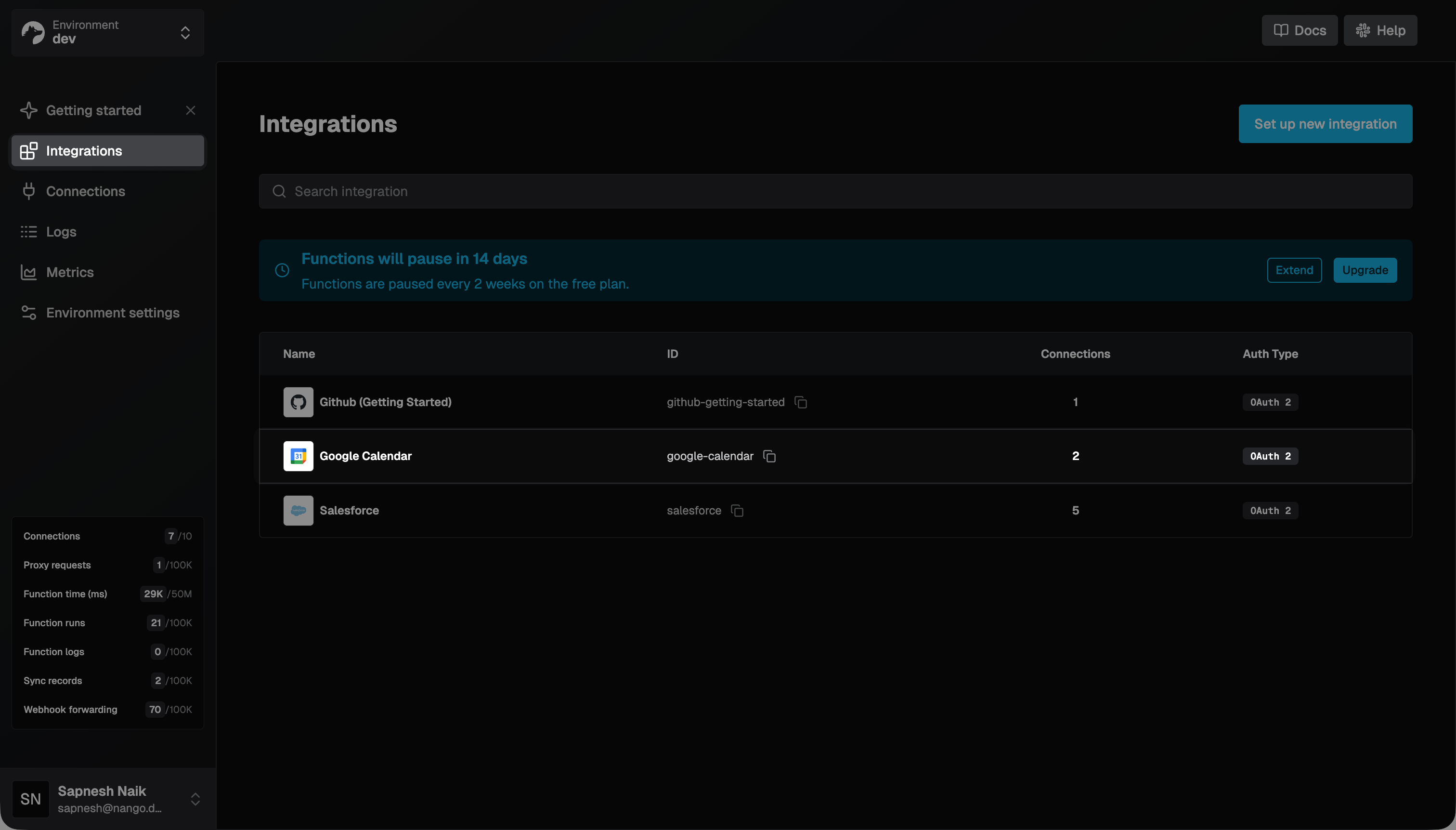Click the clock icon in the pause banner
This screenshot has height=830, width=1456.
(282, 270)
